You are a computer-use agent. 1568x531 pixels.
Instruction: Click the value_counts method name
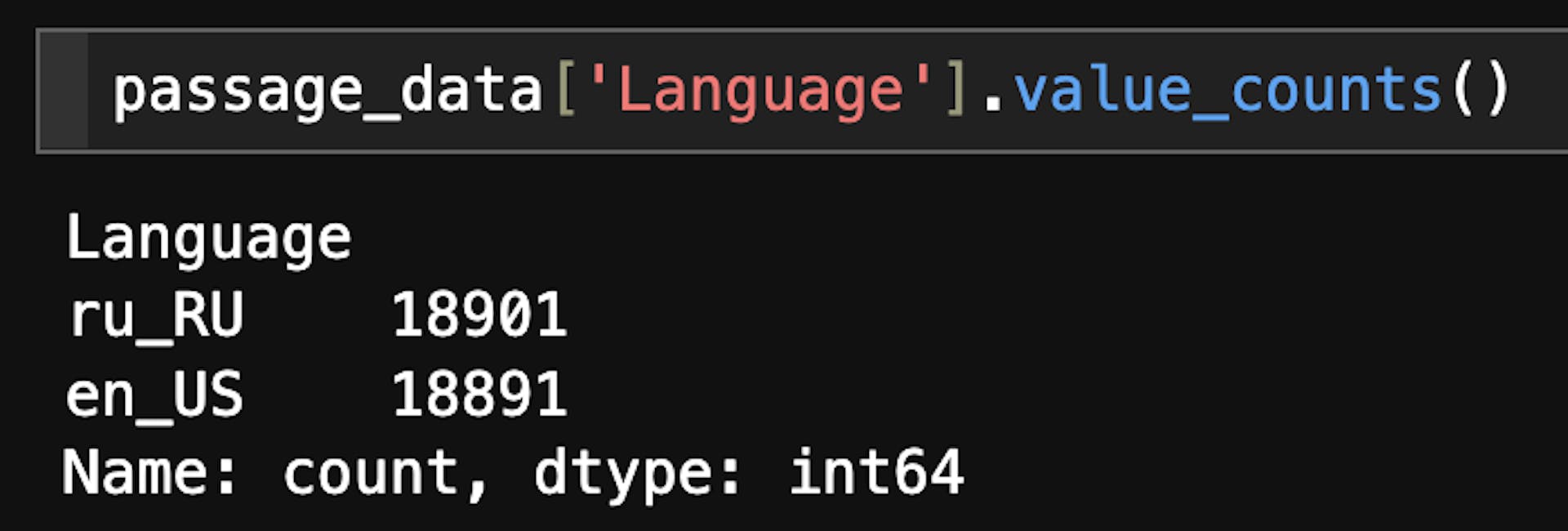click(x=1227, y=91)
